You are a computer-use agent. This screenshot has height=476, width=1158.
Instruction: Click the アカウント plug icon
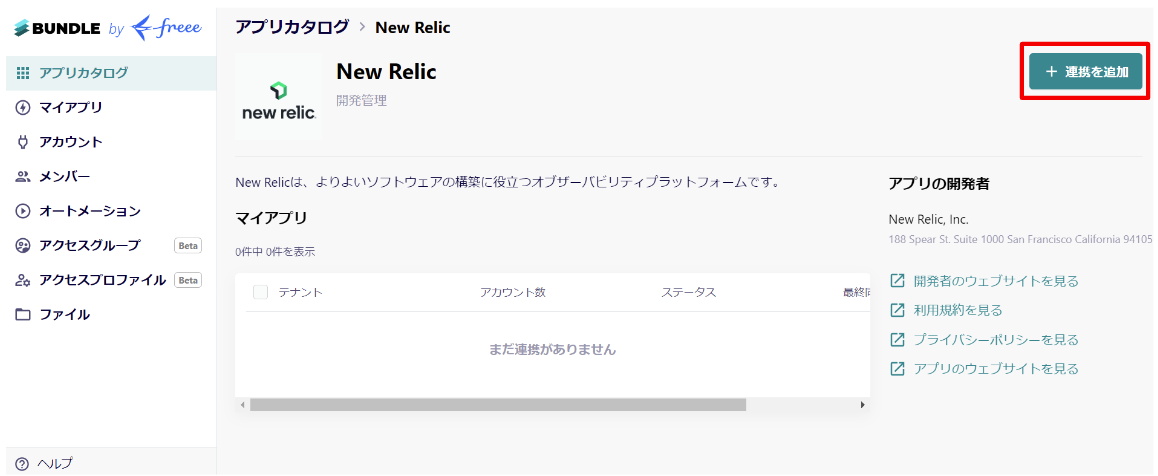coord(23,142)
